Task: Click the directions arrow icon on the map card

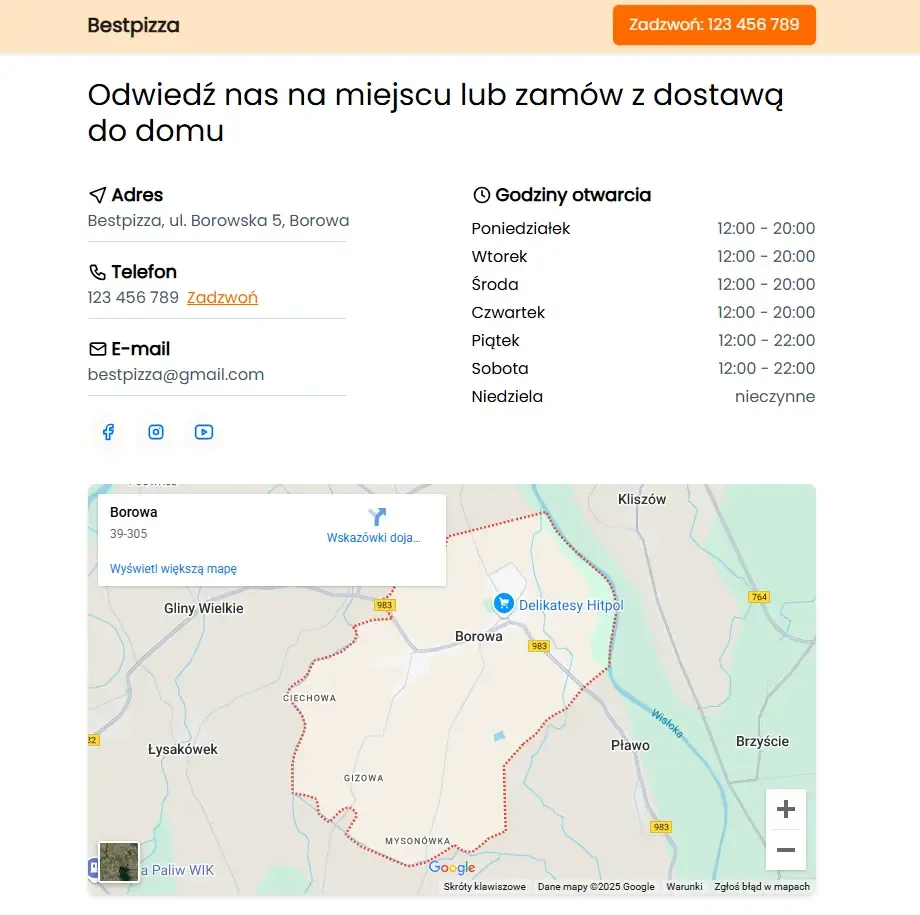Action: click(x=377, y=517)
